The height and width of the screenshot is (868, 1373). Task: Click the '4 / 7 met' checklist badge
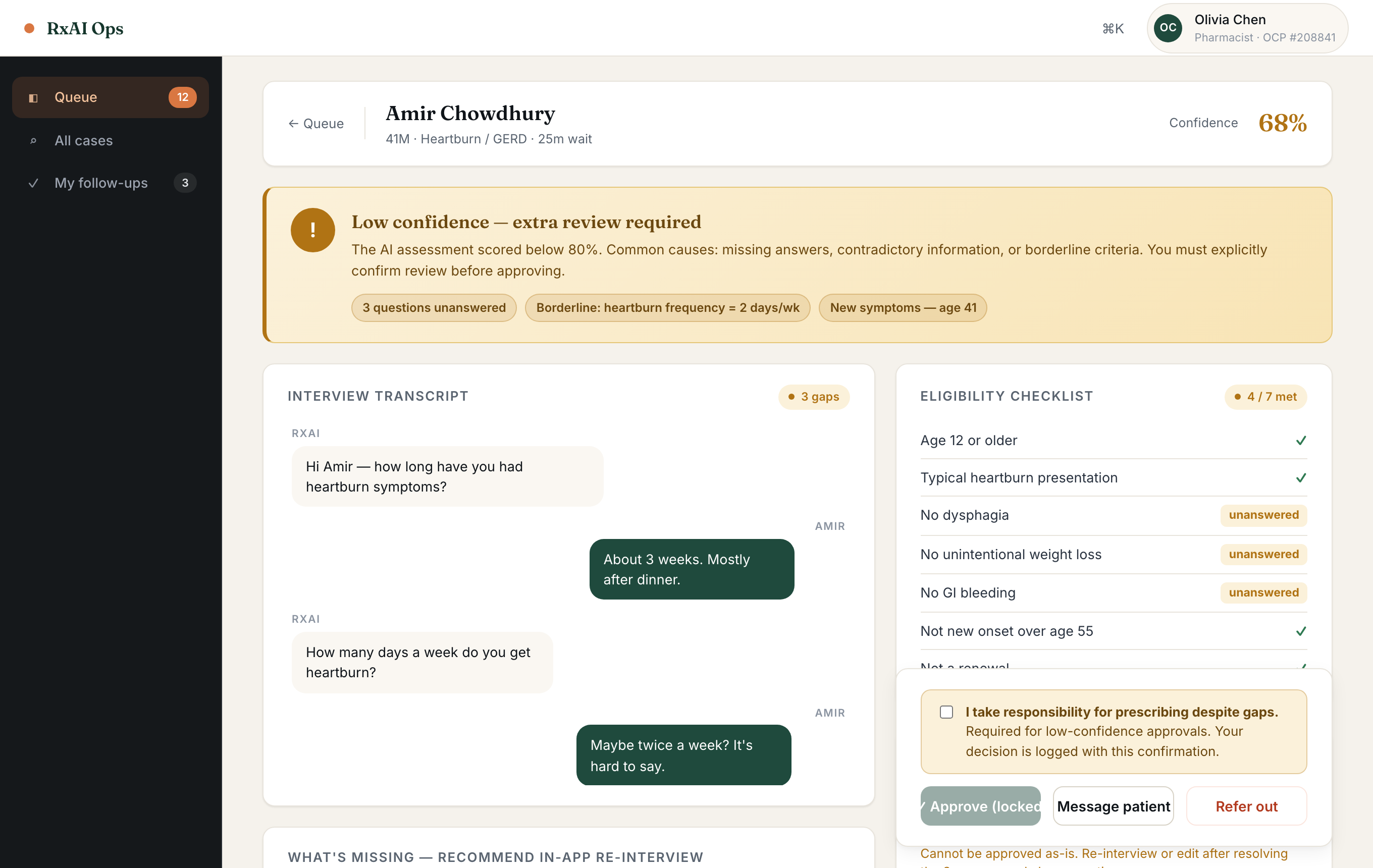point(1265,397)
